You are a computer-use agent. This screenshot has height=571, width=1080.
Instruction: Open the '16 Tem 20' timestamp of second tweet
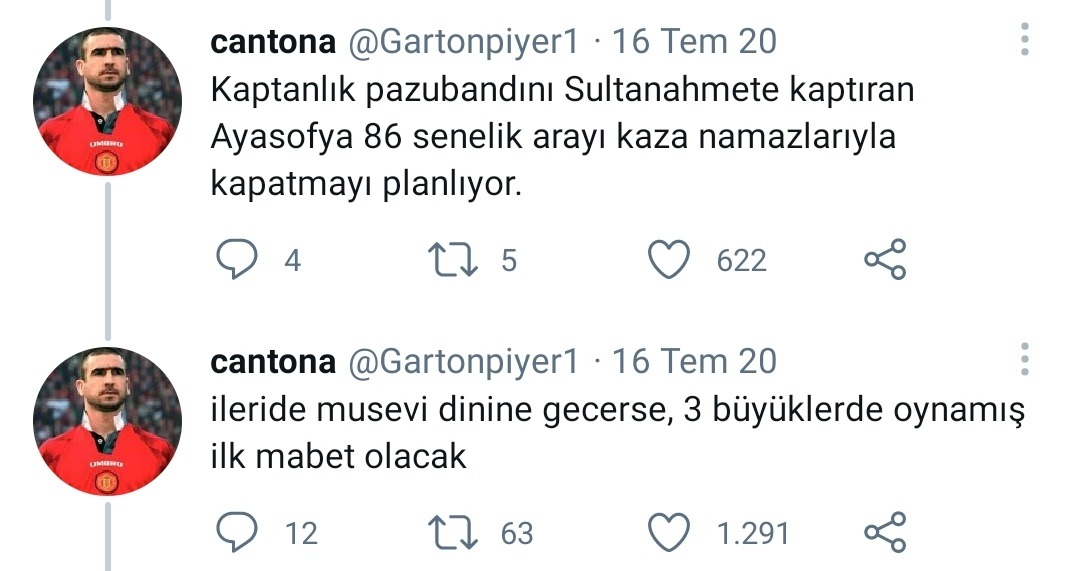pos(694,361)
